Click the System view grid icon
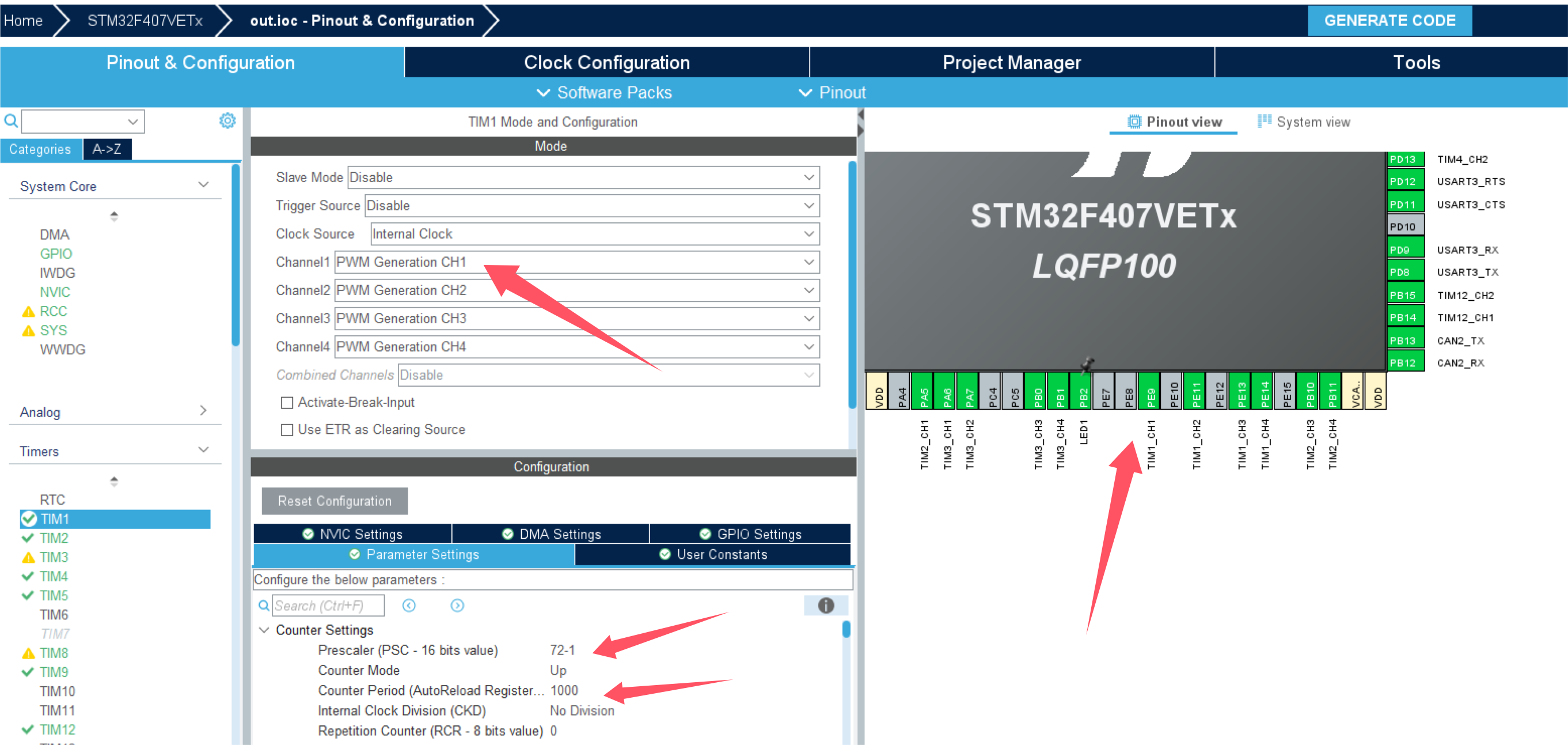This screenshot has width=1568, height=745. pyautogui.click(x=1265, y=120)
